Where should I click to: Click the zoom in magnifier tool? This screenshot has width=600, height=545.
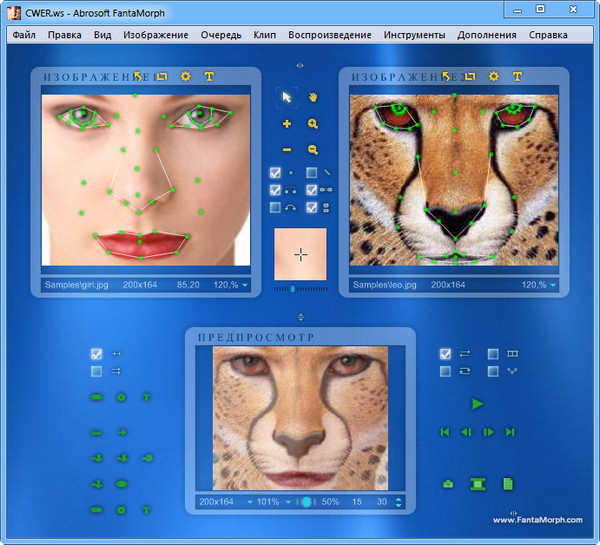[313, 124]
